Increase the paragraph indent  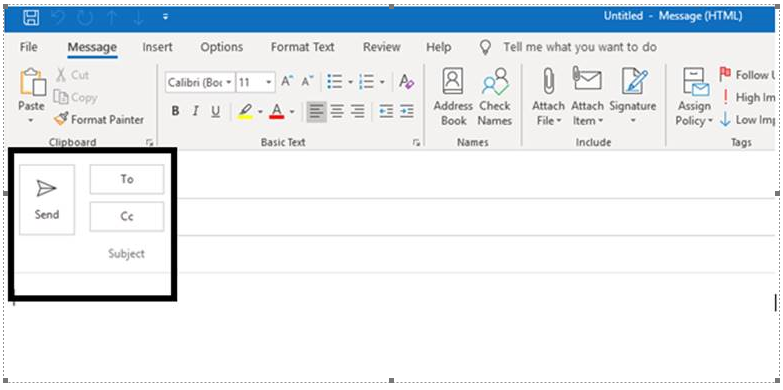406,111
